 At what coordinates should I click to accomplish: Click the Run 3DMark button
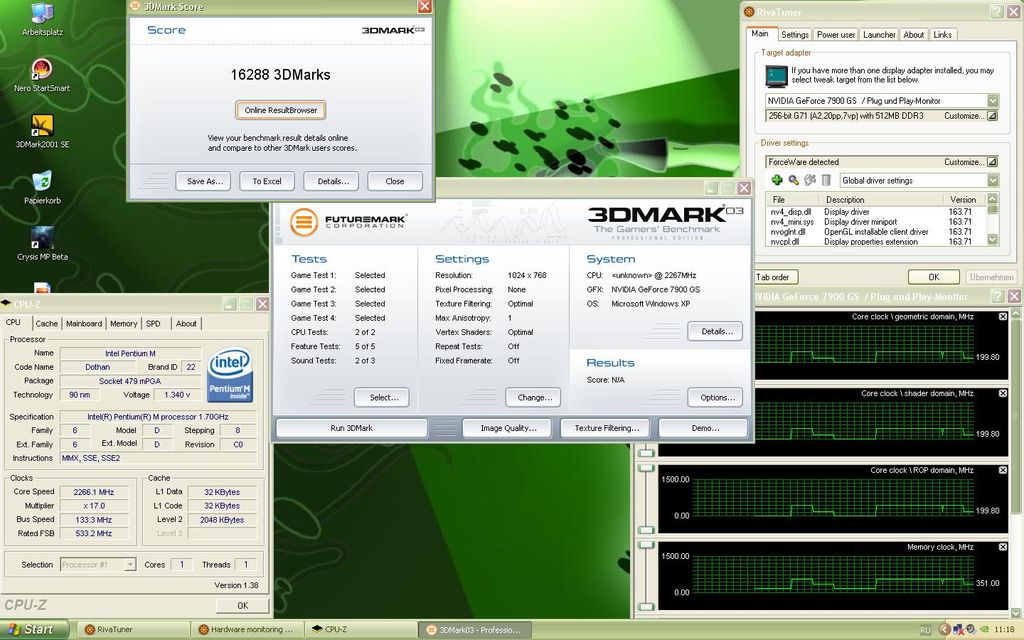click(351, 428)
